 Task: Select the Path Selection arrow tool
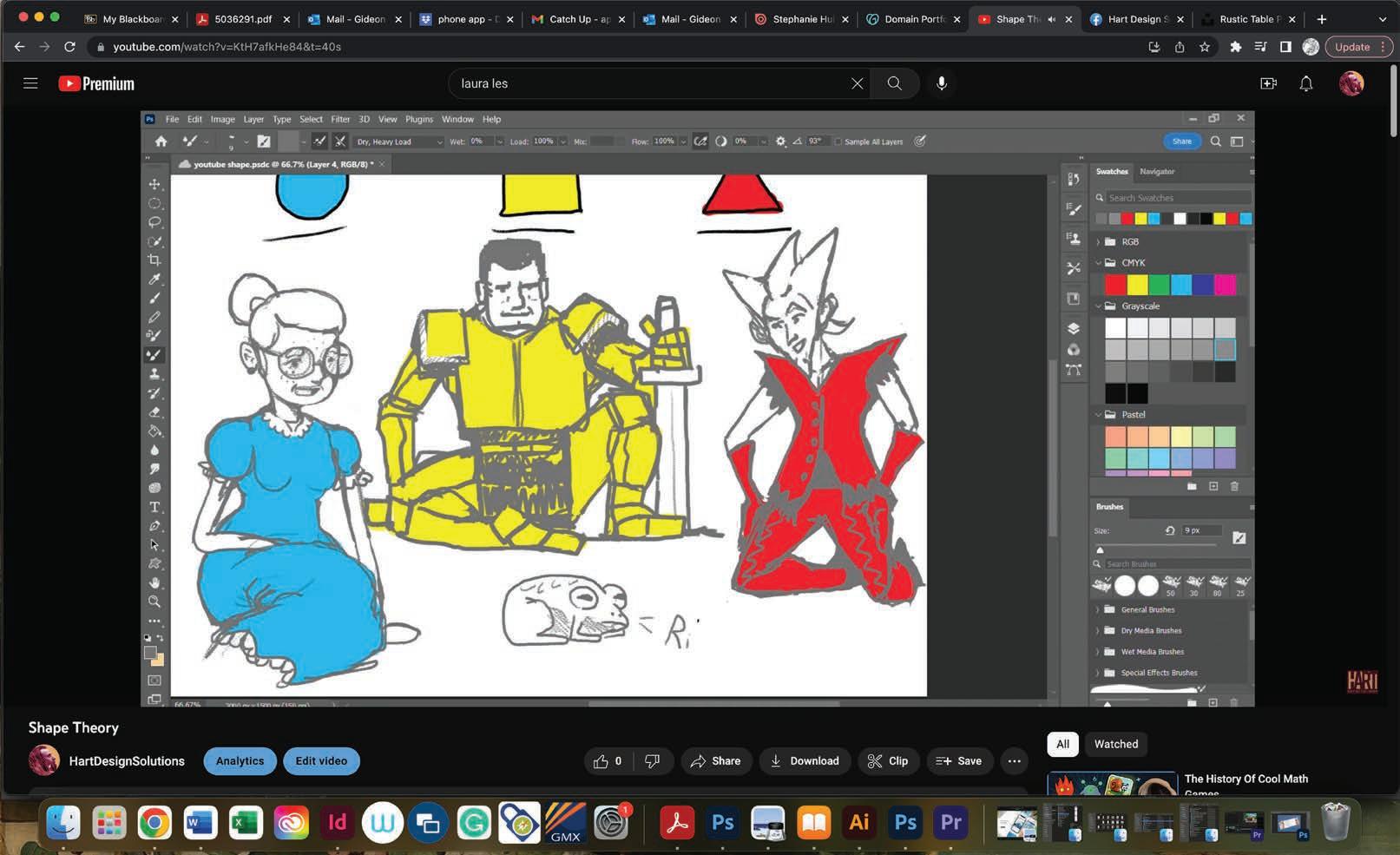[x=154, y=545]
